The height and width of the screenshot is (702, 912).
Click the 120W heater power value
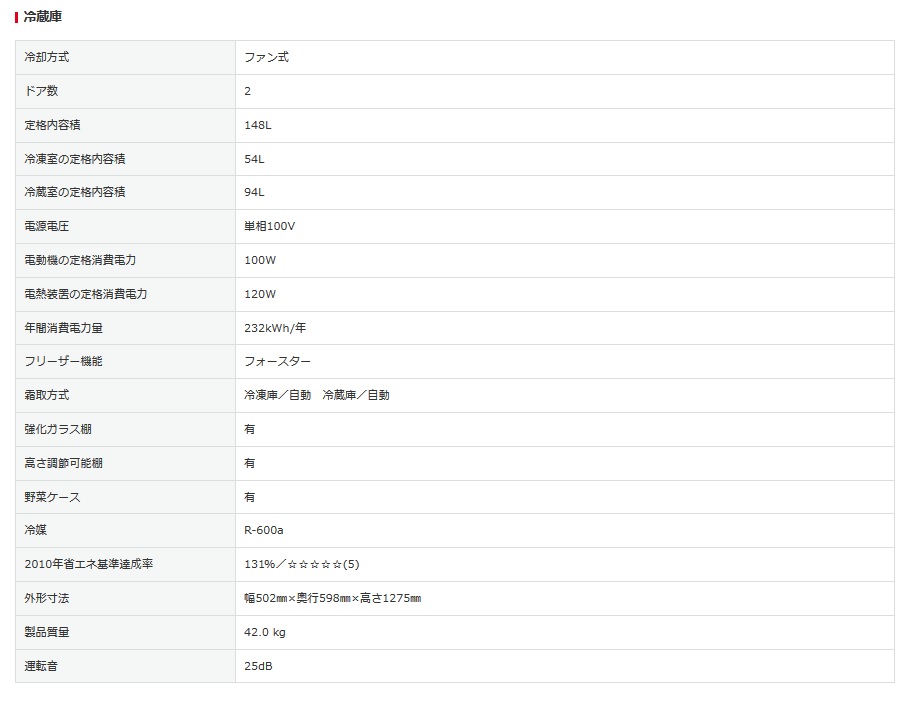tap(260, 295)
